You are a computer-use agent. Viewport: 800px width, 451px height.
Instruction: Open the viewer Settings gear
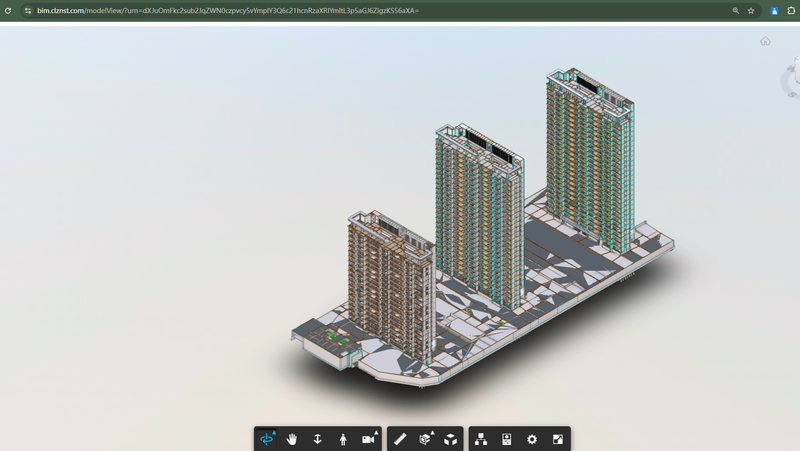[532, 439]
